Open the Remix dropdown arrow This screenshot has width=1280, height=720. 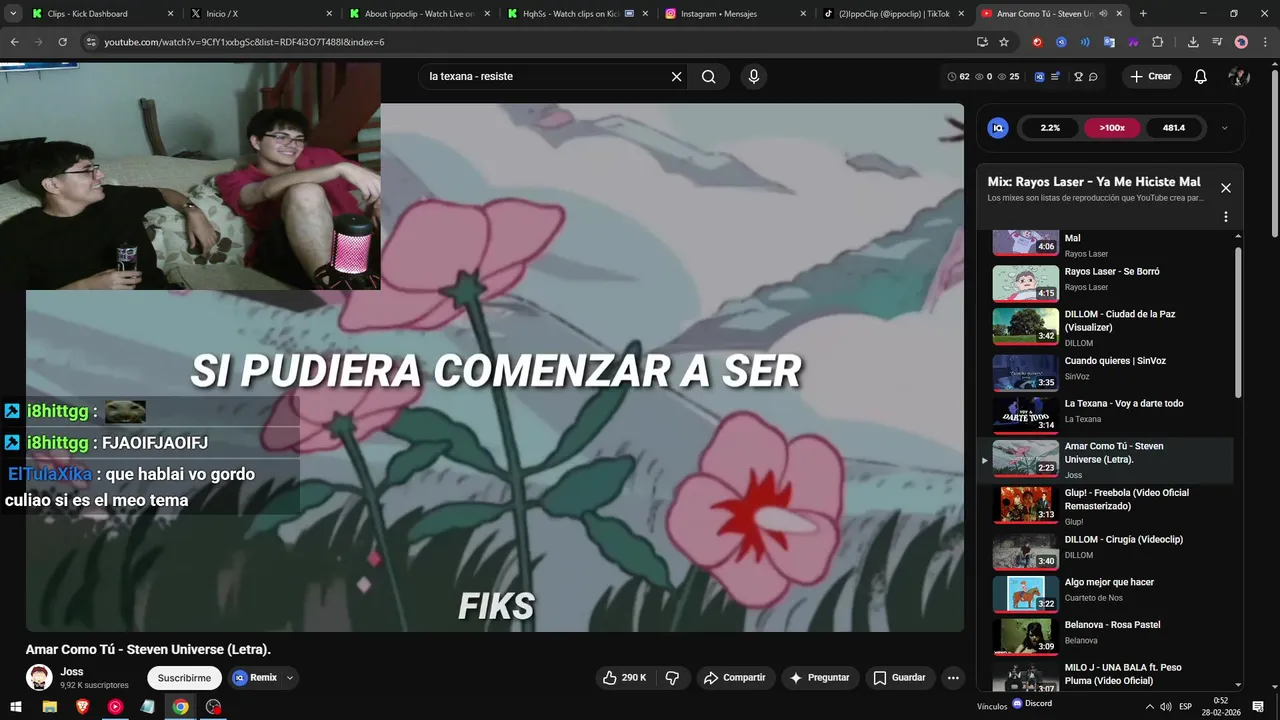click(290, 678)
